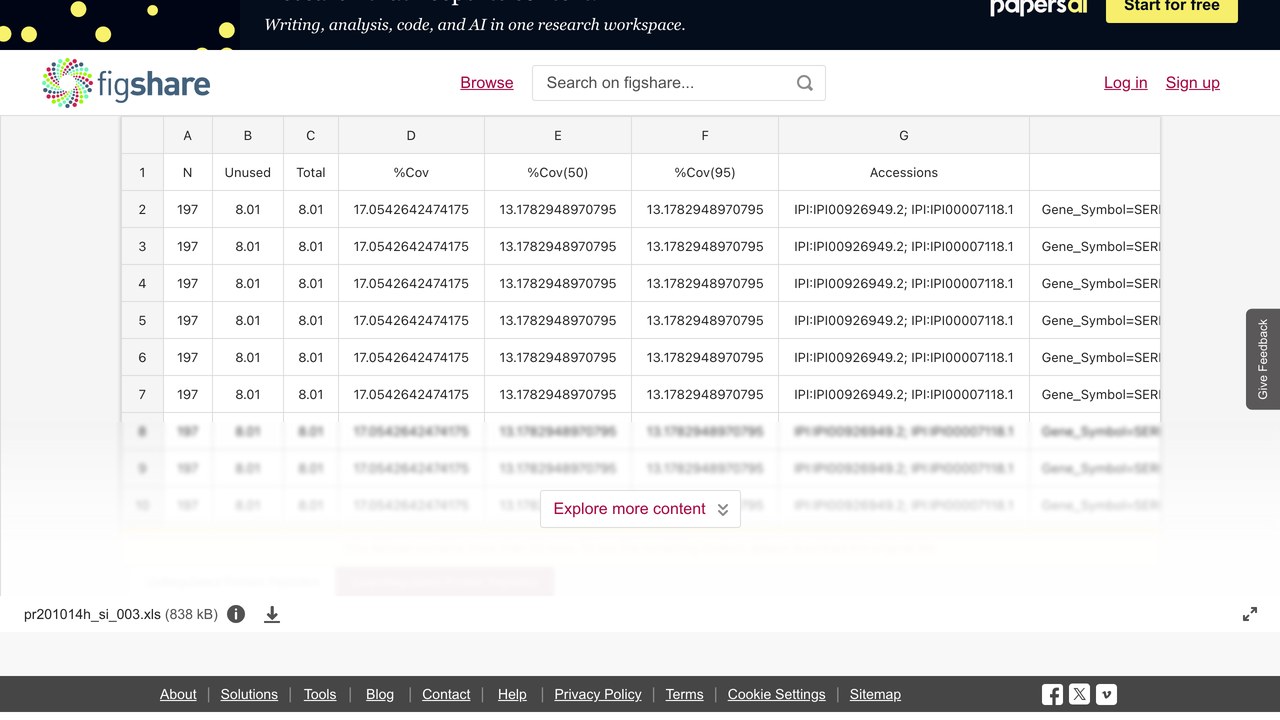Select row 2 header in spreadsheet
Image resolution: width=1280 pixels, height=720 pixels.
[142, 209]
